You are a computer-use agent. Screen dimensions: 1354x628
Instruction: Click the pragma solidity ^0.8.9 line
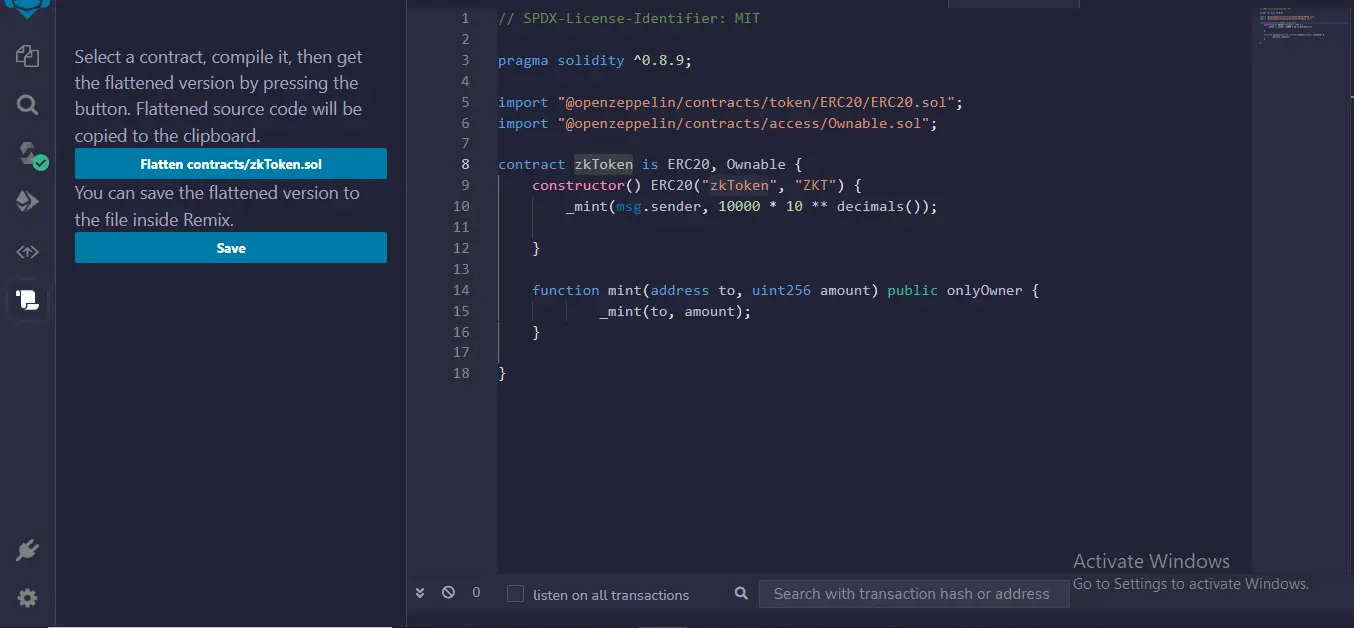click(x=595, y=60)
